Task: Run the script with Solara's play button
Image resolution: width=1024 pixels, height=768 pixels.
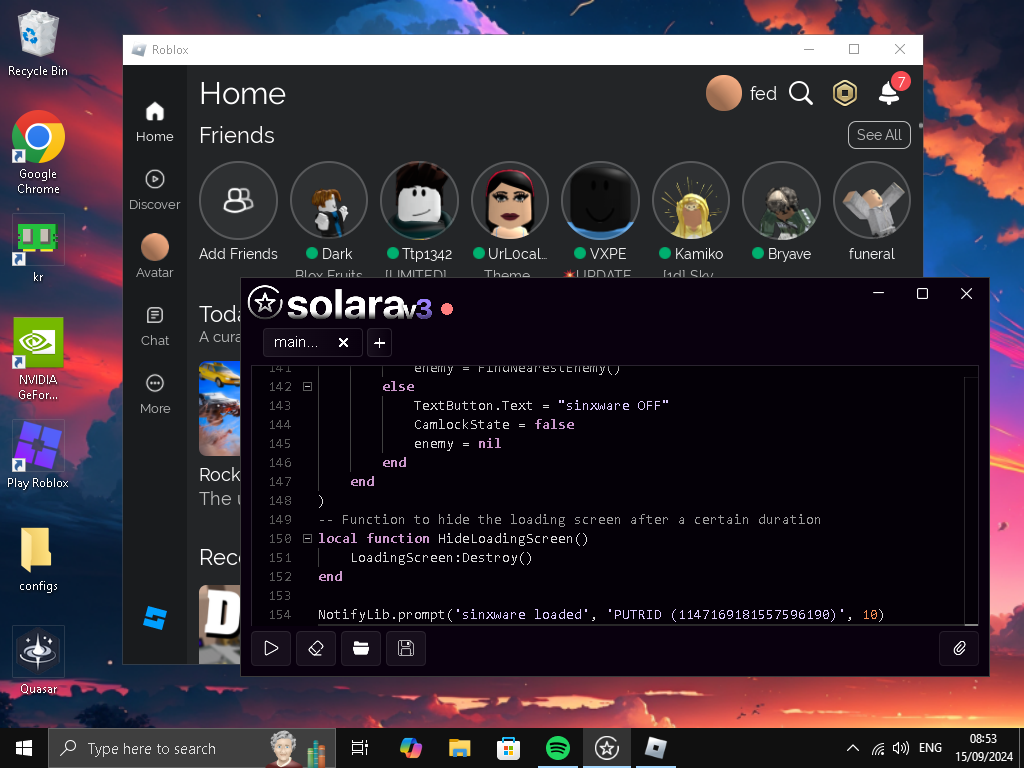Action: (271, 648)
